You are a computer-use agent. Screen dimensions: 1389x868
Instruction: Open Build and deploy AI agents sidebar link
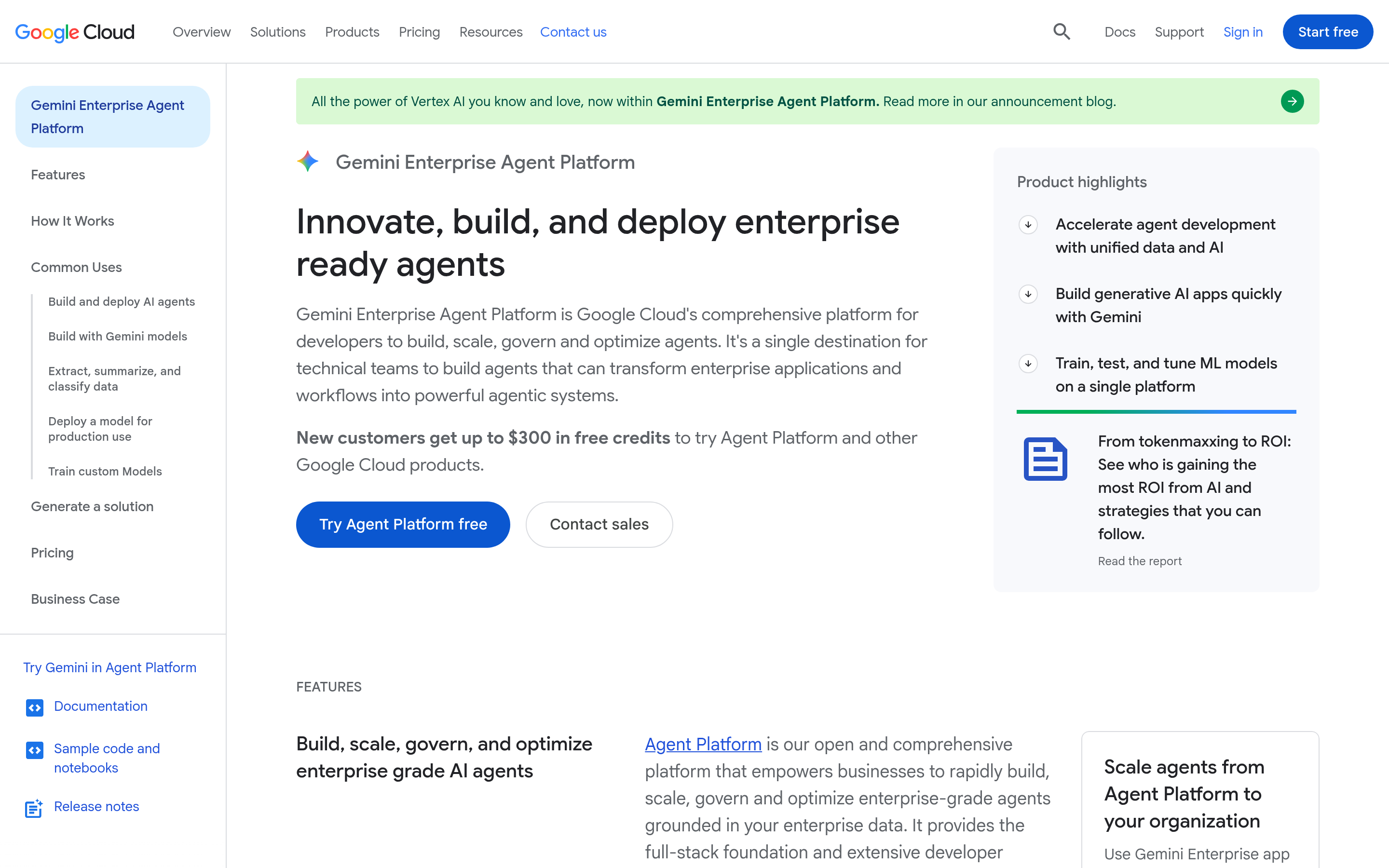[x=122, y=301]
